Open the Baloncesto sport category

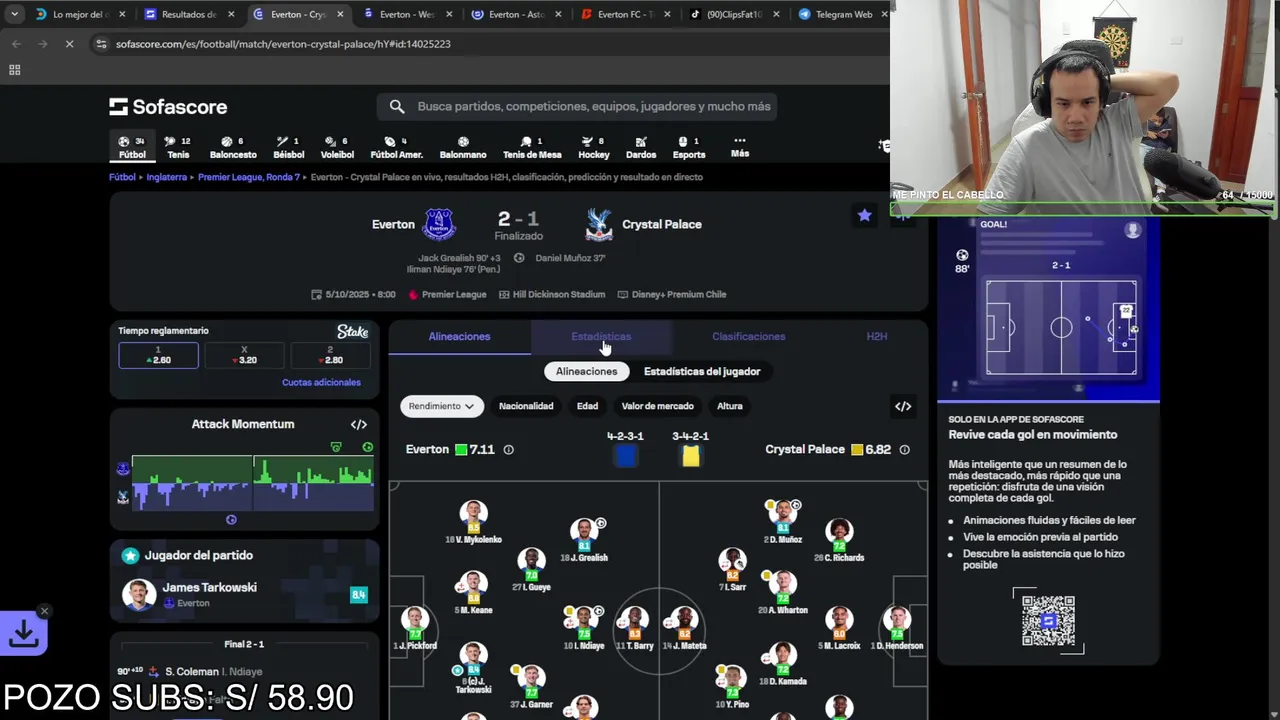pos(233,147)
